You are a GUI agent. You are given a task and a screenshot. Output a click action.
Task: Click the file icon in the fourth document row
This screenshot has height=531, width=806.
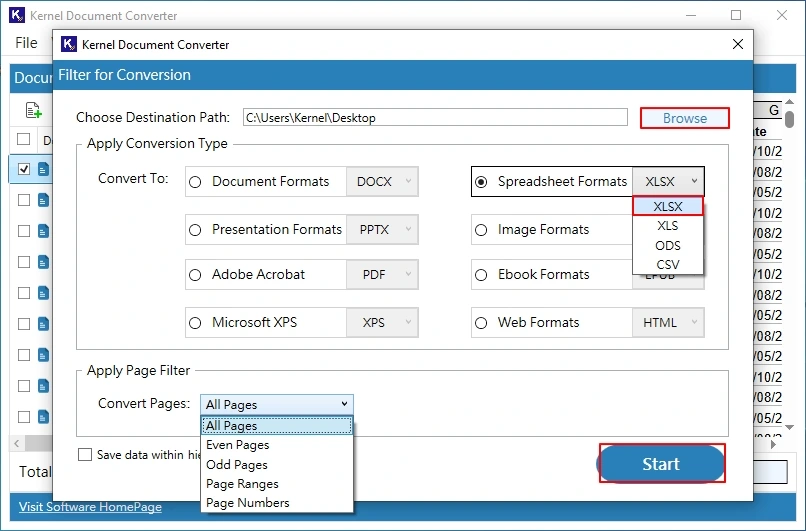coord(44,262)
